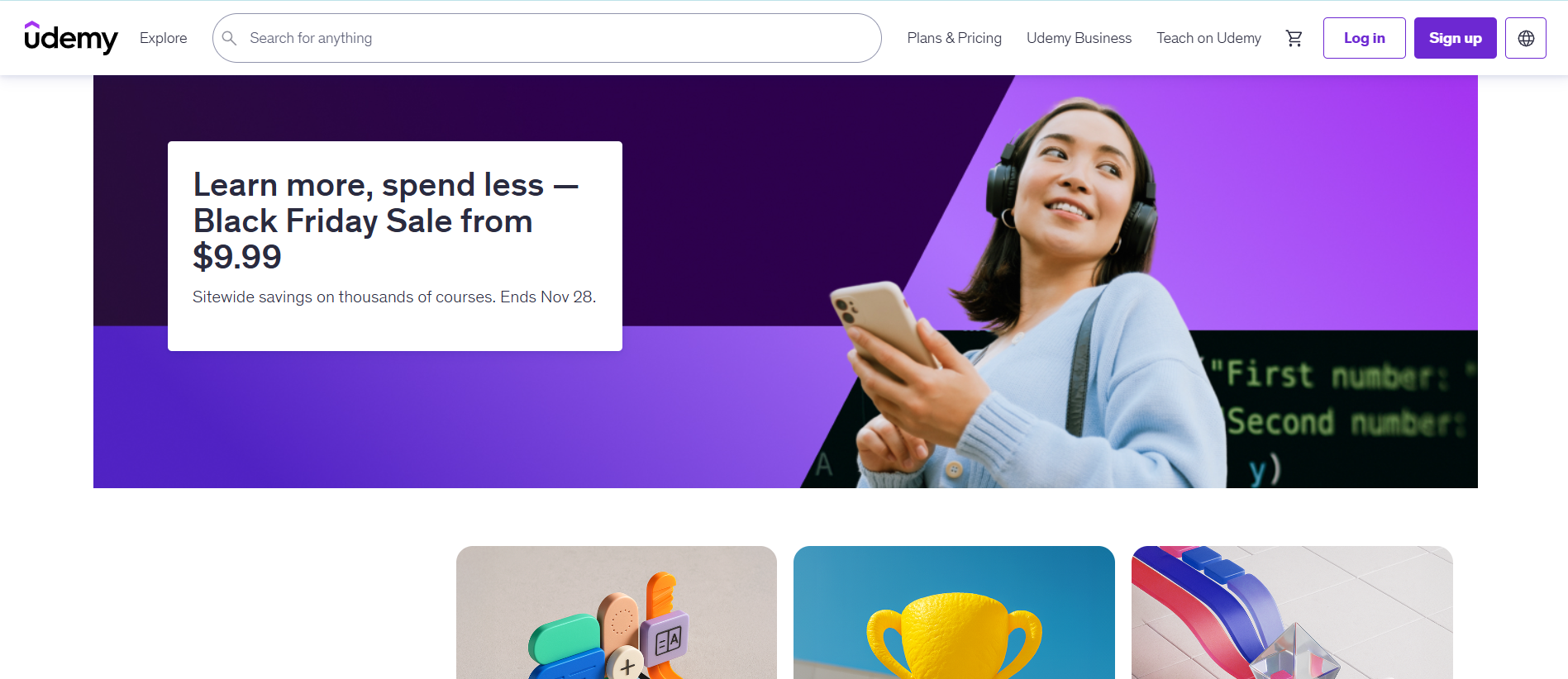Screen dimensions: 1568x679
Task: Click the Udemy logo
Action: tap(71, 38)
